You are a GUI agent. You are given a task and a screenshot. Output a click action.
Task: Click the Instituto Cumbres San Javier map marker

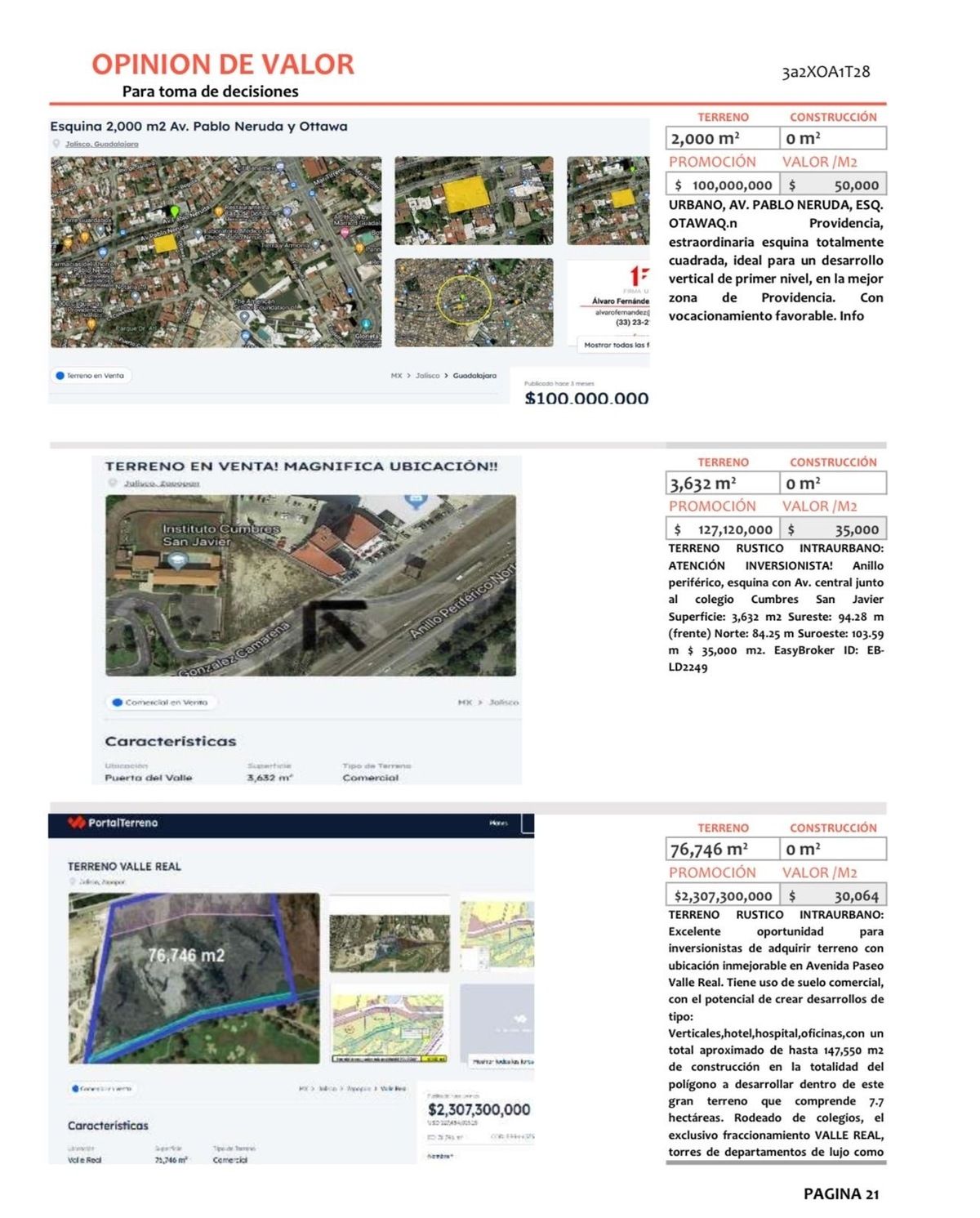[x=177, y=561]
